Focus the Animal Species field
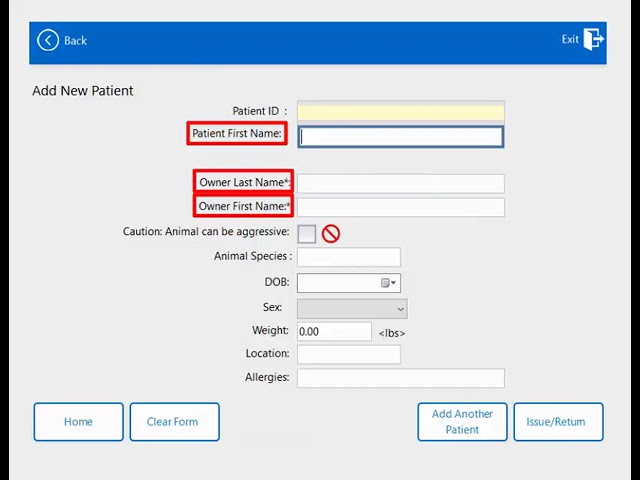The height and width of the screenshot is (480, 640). tap(349, 257)
